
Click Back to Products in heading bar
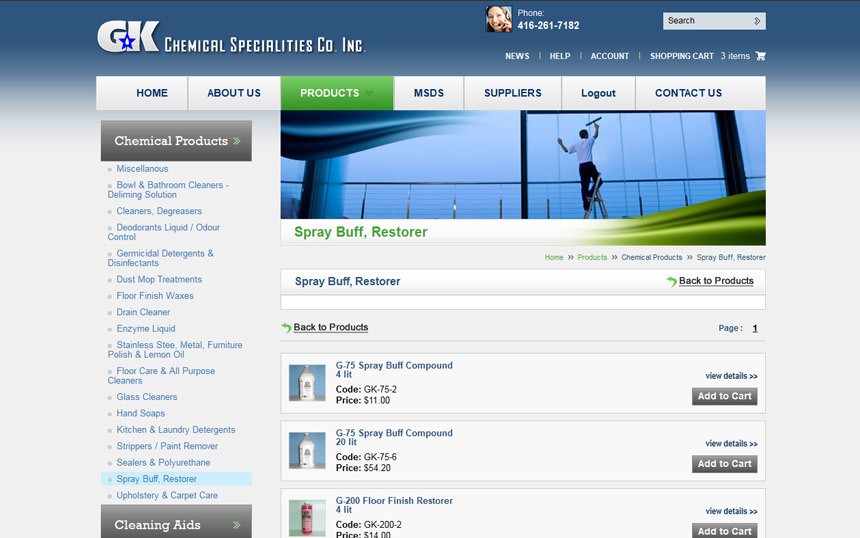[716, 281]
